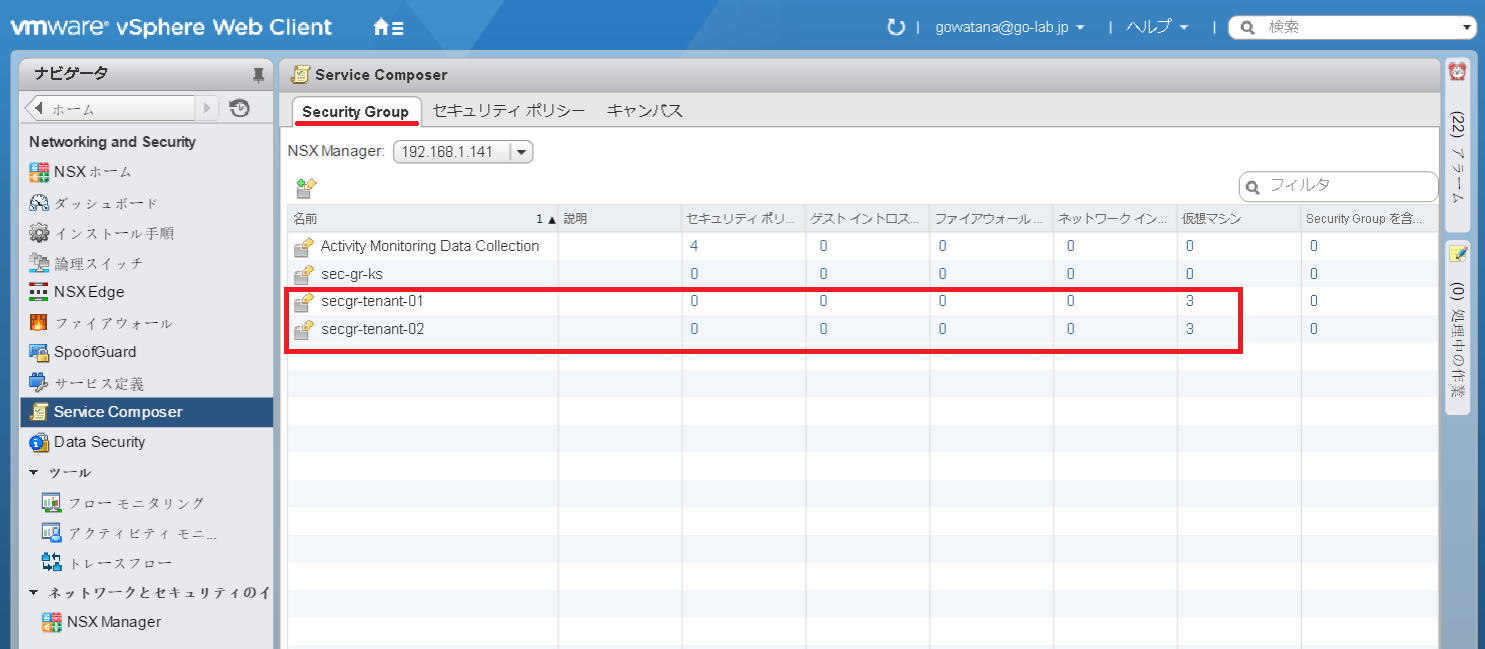Screen dimensions: 1485x649
Task: Sort by the 説明 column header
Action: (619, 218)
